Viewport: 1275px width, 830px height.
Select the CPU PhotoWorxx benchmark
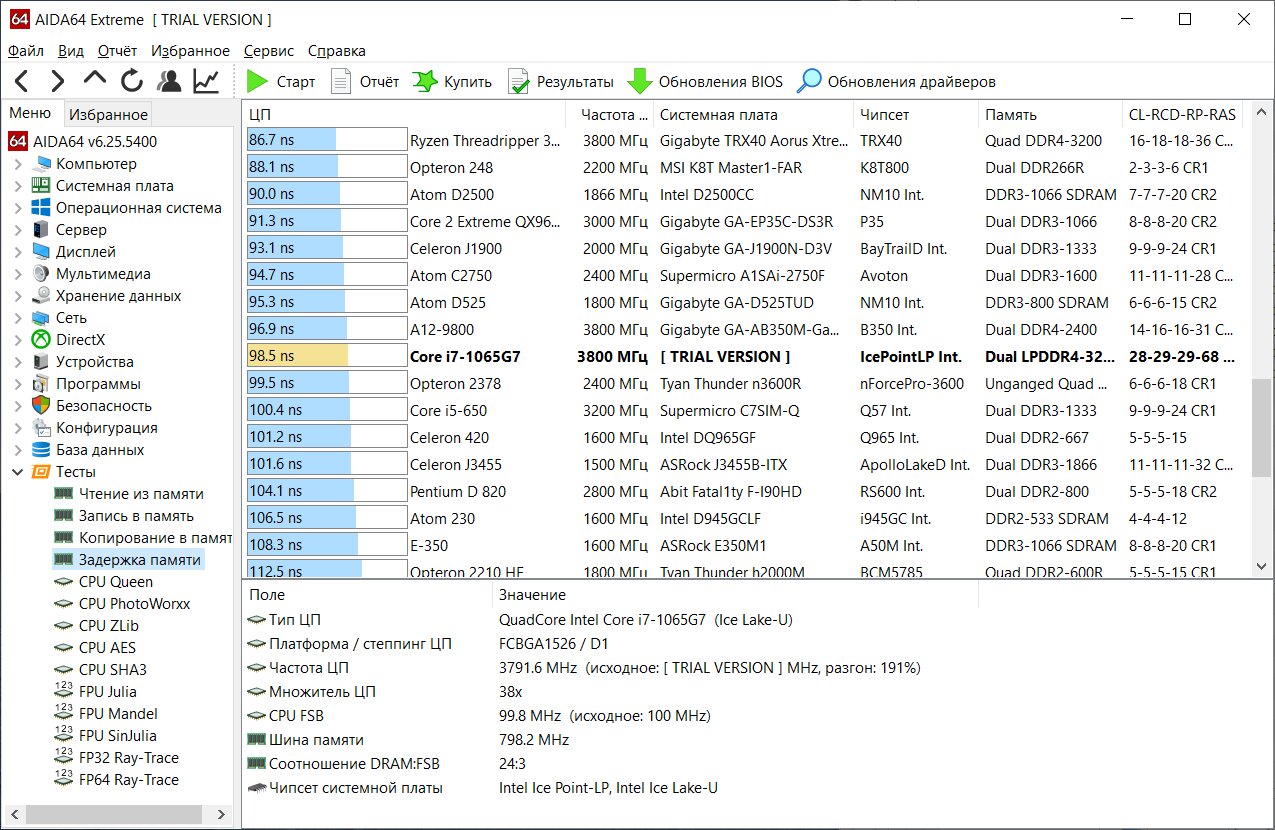[122, 604]
